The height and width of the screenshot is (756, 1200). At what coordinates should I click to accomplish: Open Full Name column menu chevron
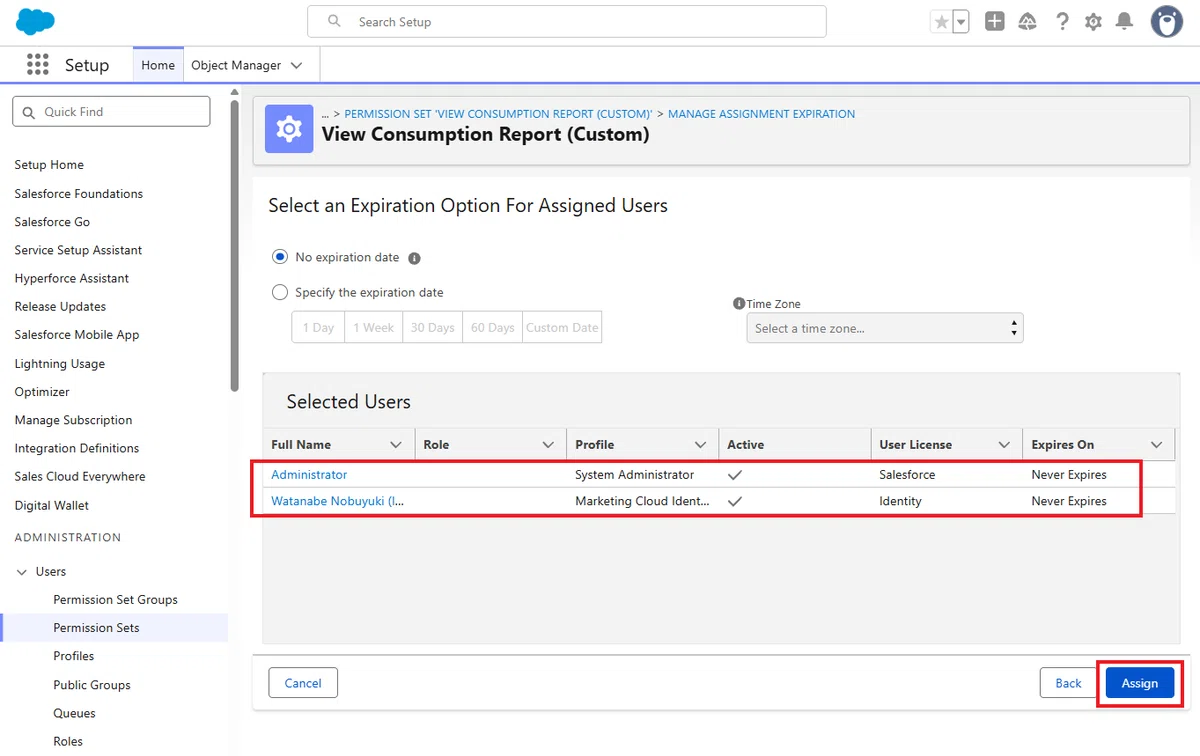click(x=396, y=445)
